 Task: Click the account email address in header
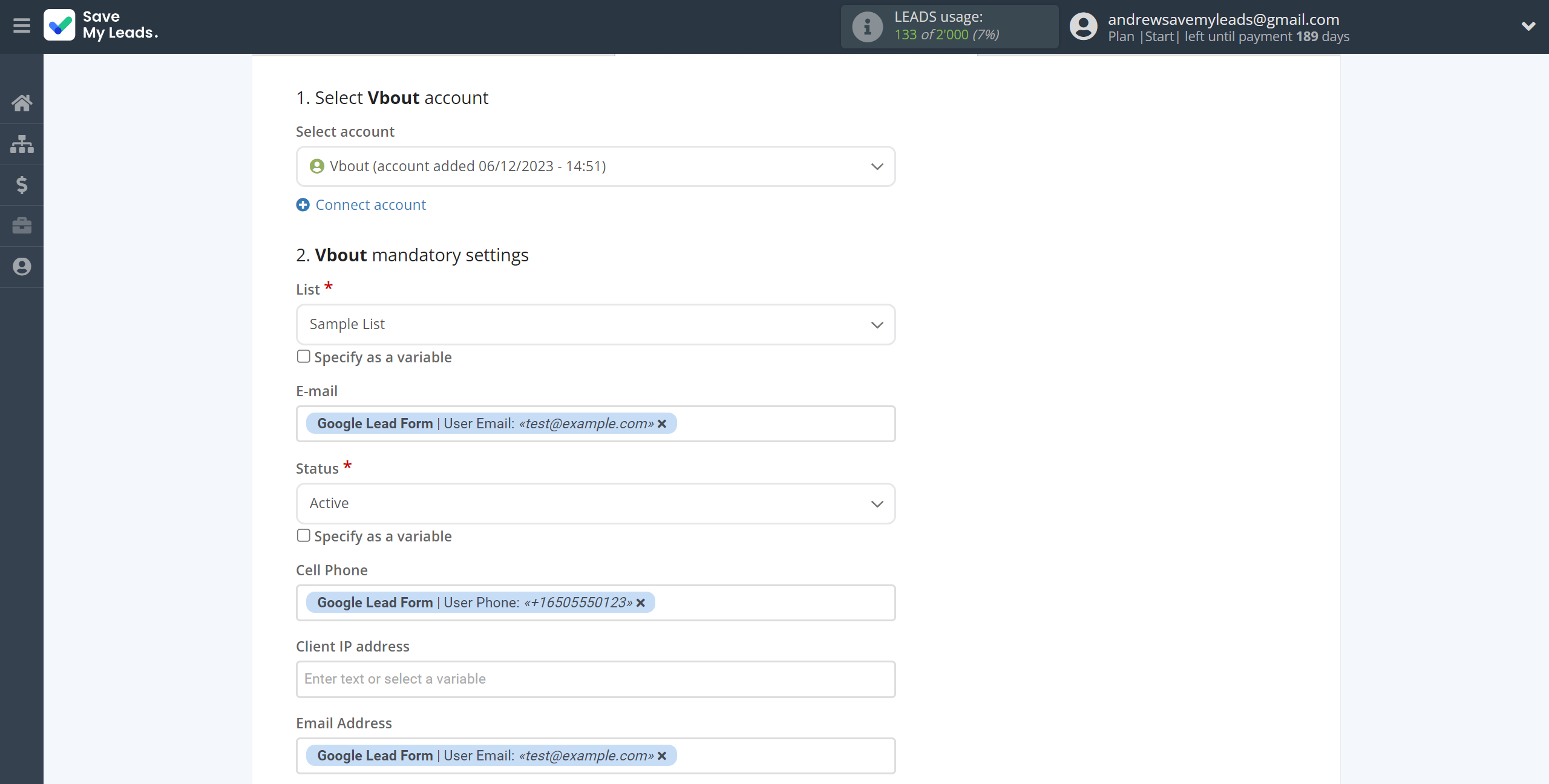[1223, 19]
